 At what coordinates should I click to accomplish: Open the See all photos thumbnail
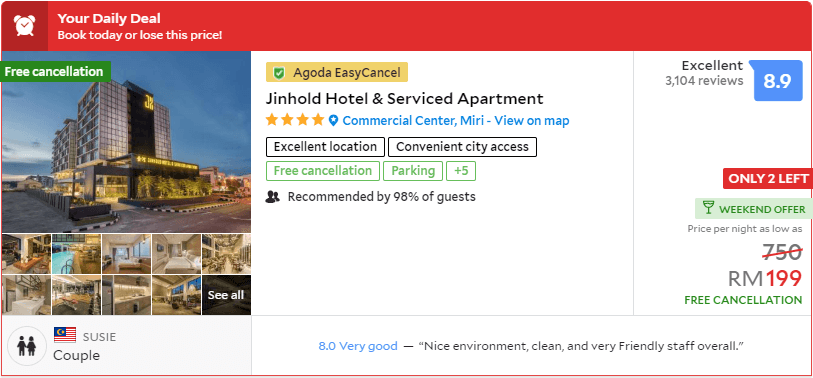(226, 295)
